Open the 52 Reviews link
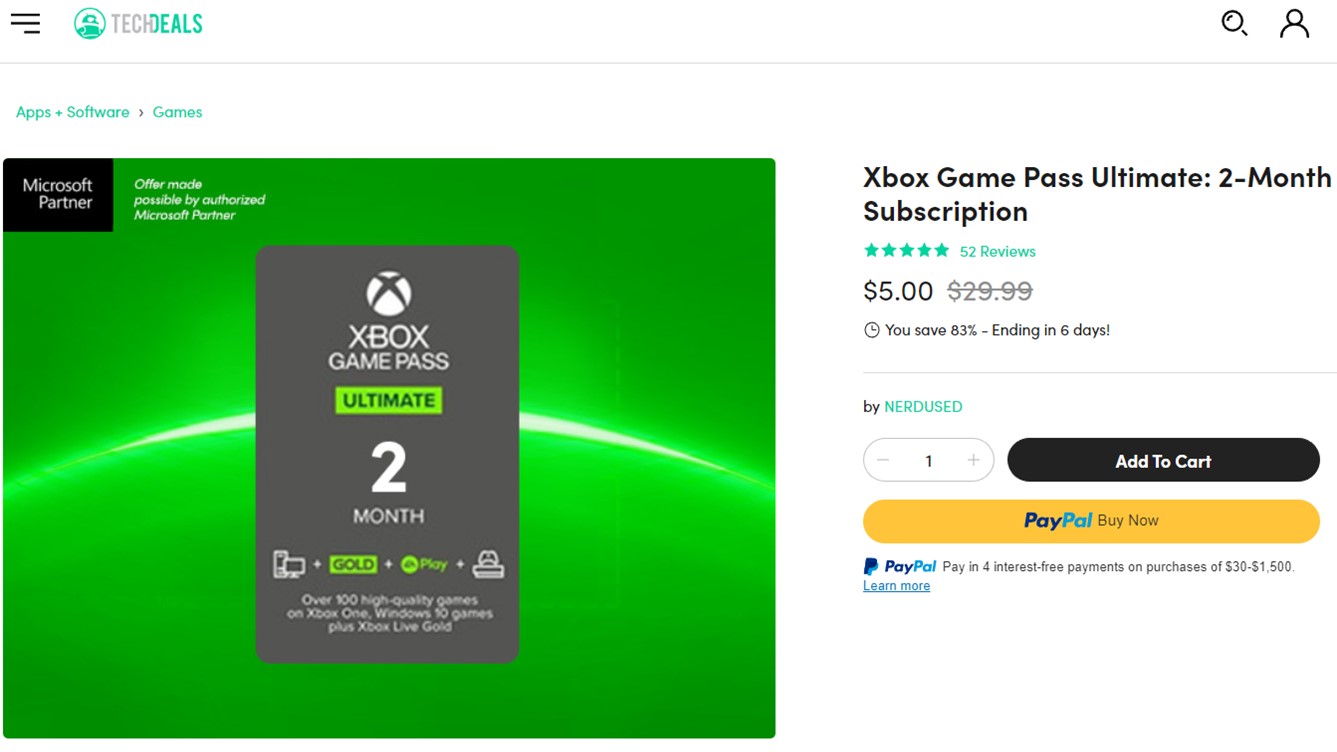1337x752 pixels. tap(997, 251)
